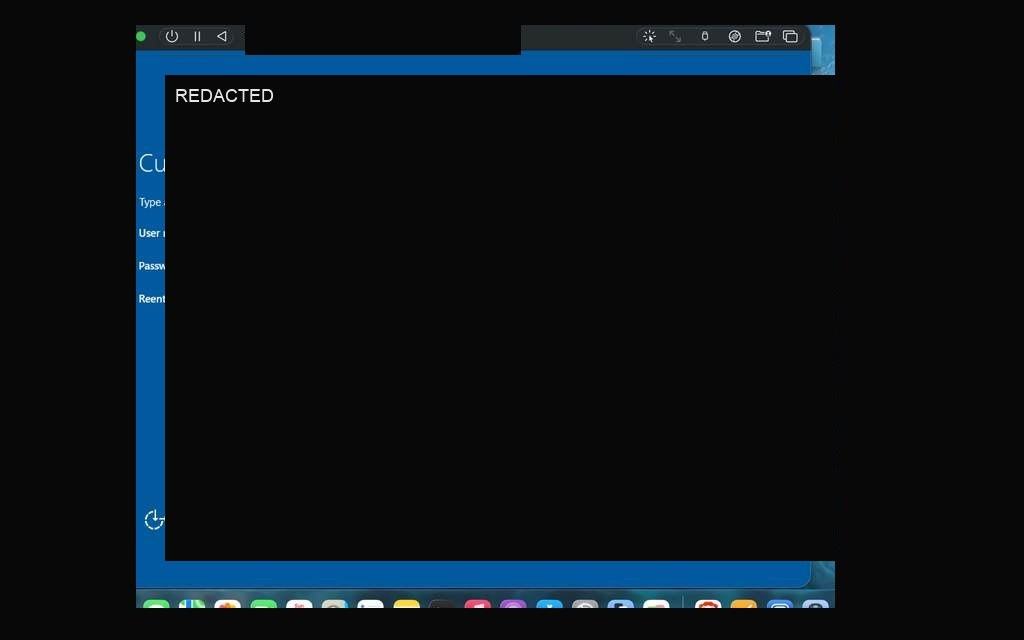This screenshot has height=640, width=1024.
Task: Open the USB devices icon
Action: [705, 37]
